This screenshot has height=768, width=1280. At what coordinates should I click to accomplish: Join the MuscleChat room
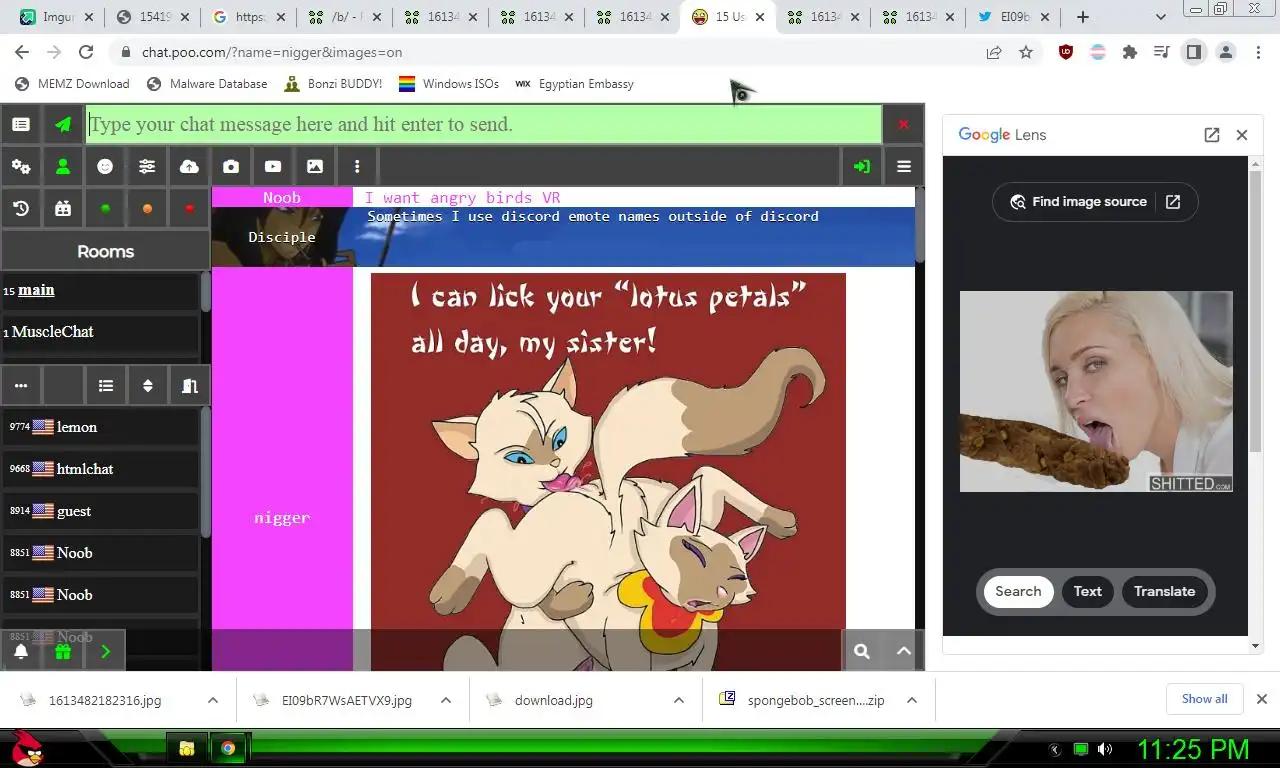coord(100,332)
